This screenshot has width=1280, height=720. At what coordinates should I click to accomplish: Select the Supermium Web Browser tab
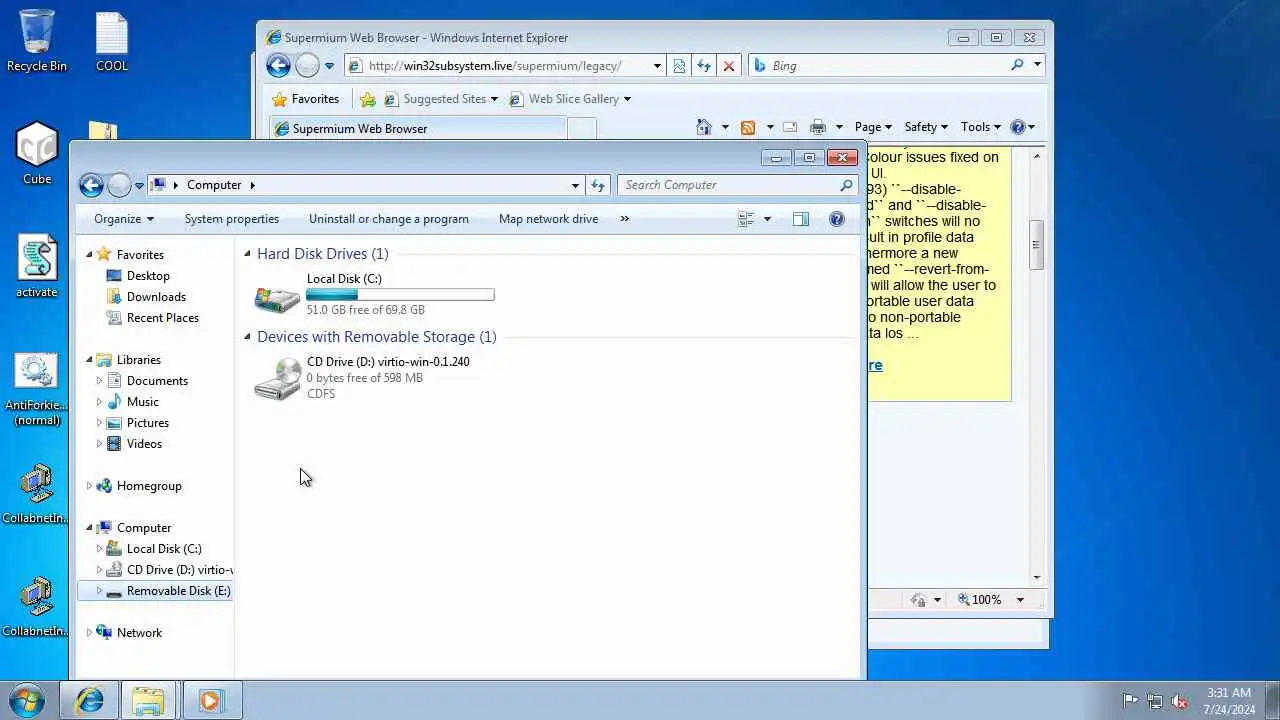(x=417, y=128)
